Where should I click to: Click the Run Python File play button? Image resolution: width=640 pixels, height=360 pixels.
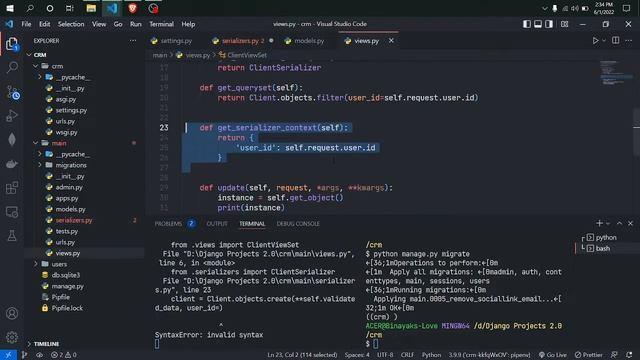coord(596,40)
